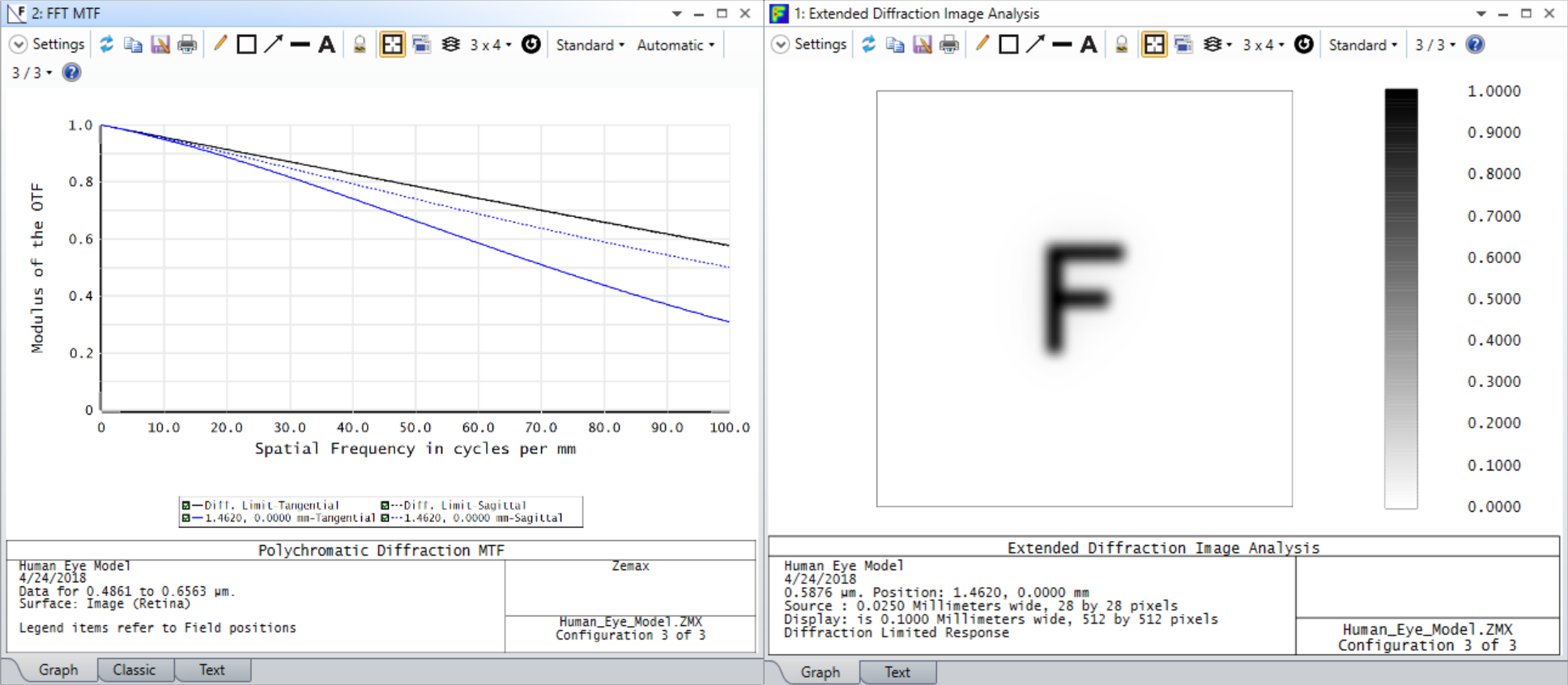
Task: Click refresh icon in FFT MTF window
Action: (106, 45)
